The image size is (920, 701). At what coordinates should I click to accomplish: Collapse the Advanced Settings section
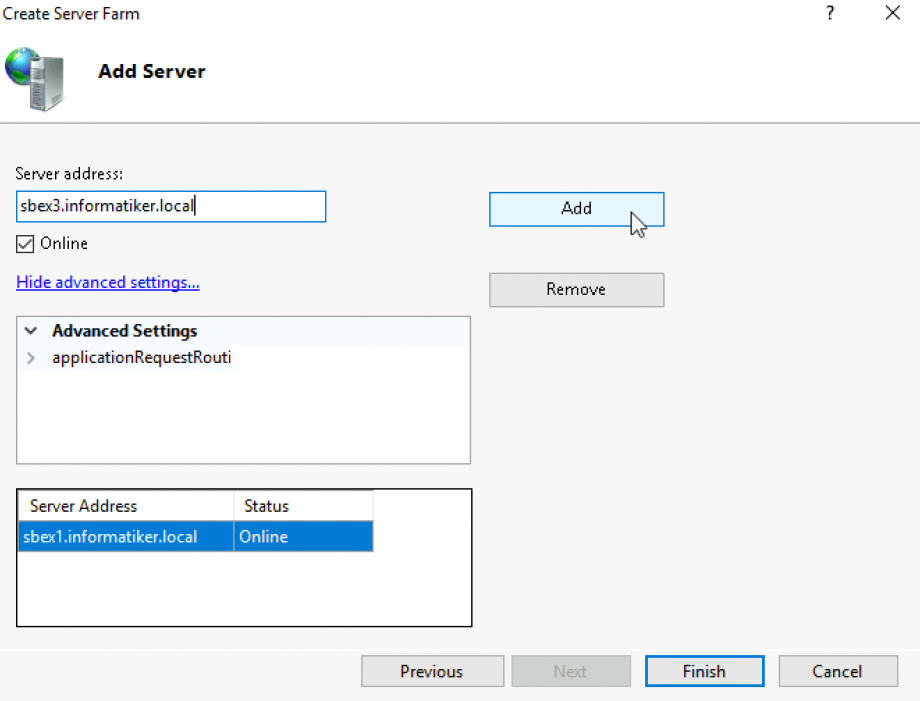tap(30, 330)
